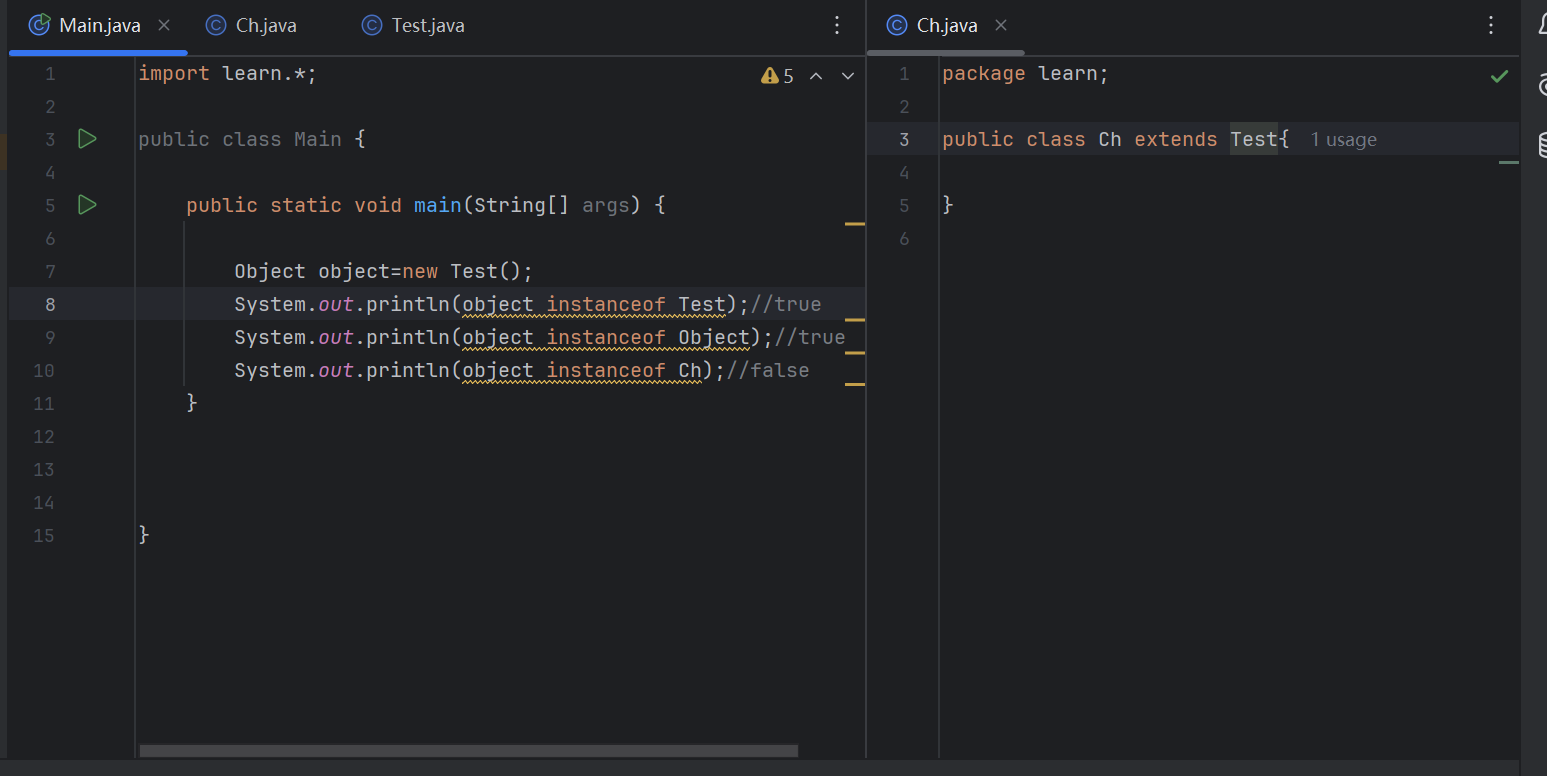Image resolution: width=1547 pixels, height=776 pixels.
Task: Close Ch.java tab in right pane
Action: pos(1001,26)
